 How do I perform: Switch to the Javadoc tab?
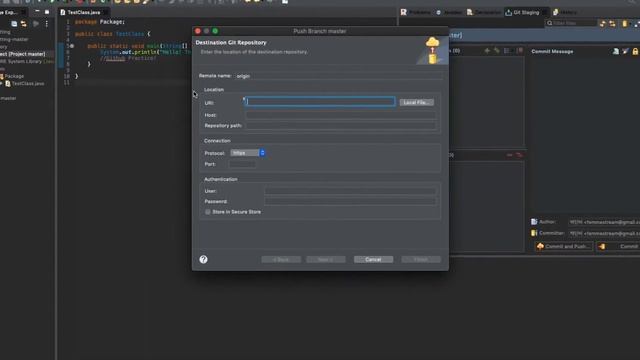point(449,13)
